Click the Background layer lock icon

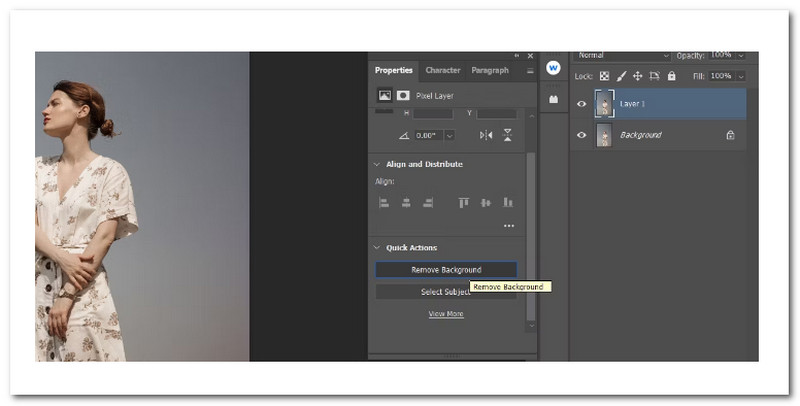730,135
